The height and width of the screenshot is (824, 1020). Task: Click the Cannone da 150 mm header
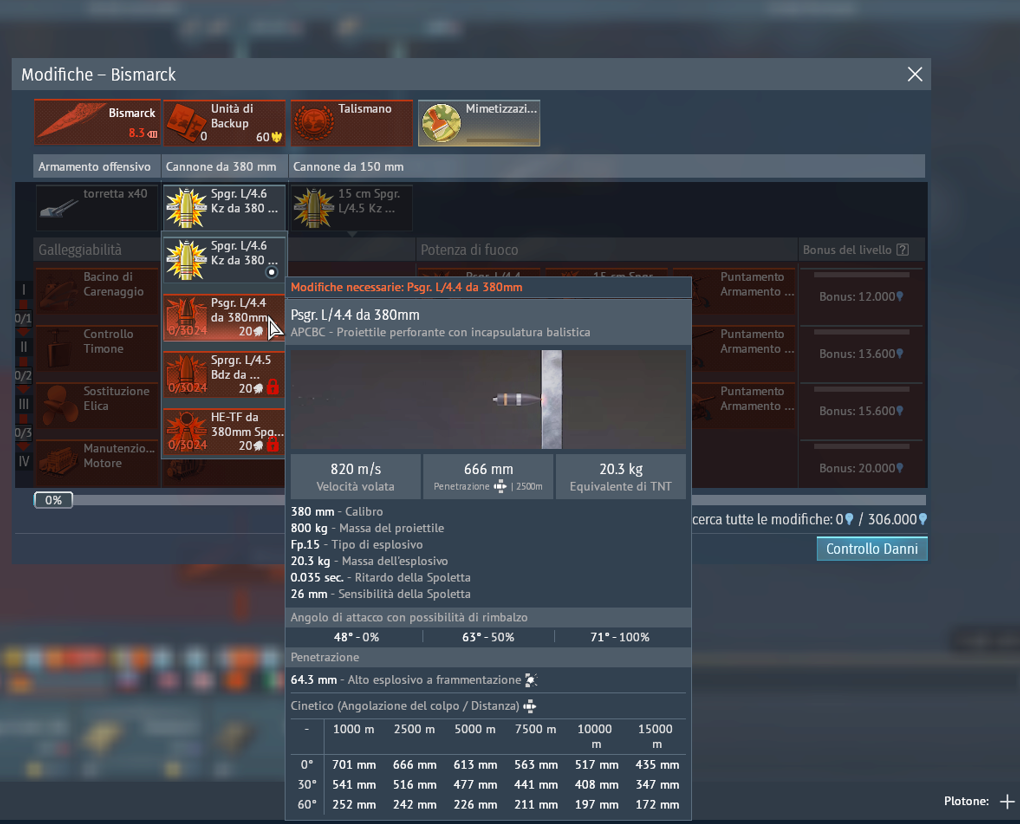coord(348,166)
